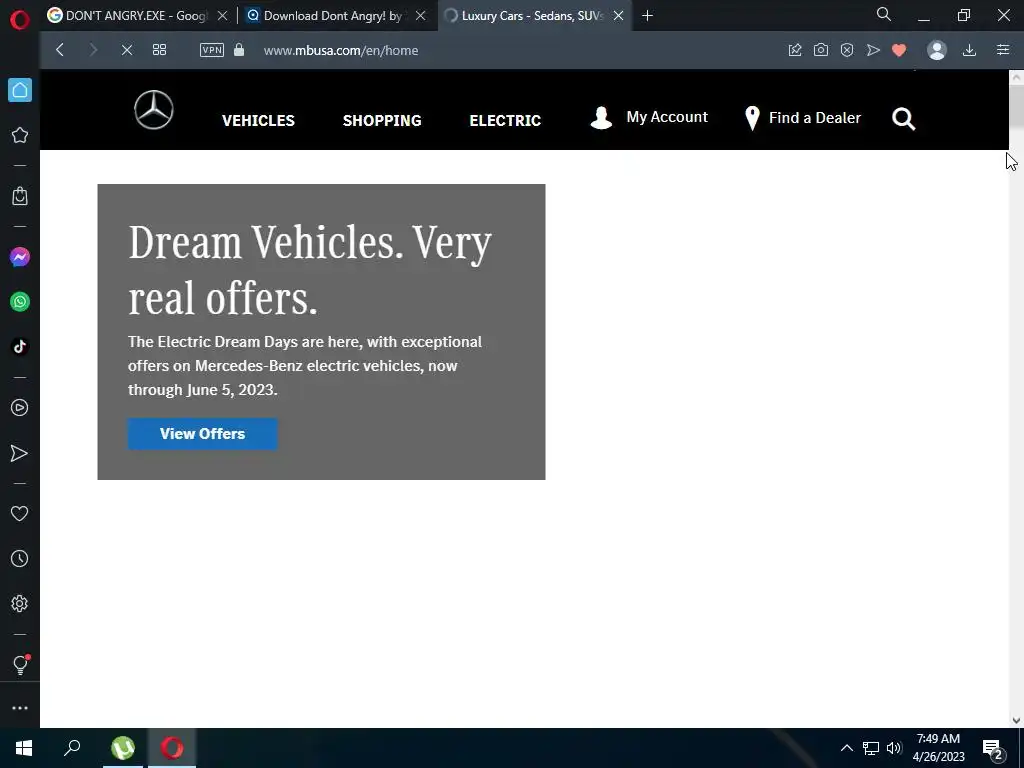
Task: Open Windows taskbar search
Action: click(72, 748)
